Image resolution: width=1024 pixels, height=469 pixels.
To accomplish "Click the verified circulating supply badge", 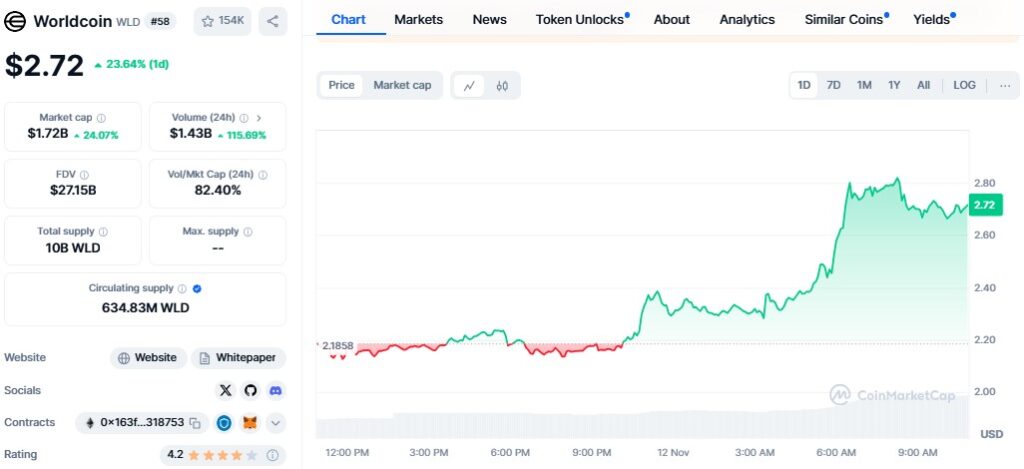I will (x=197, y=289).
